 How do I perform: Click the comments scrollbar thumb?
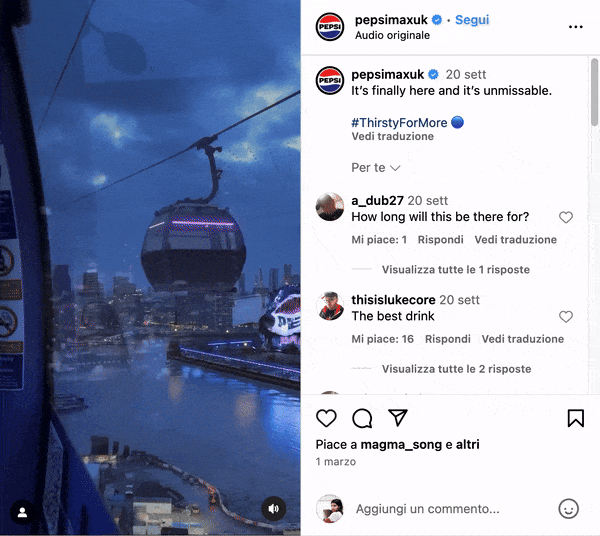click(x=594, y=92)
